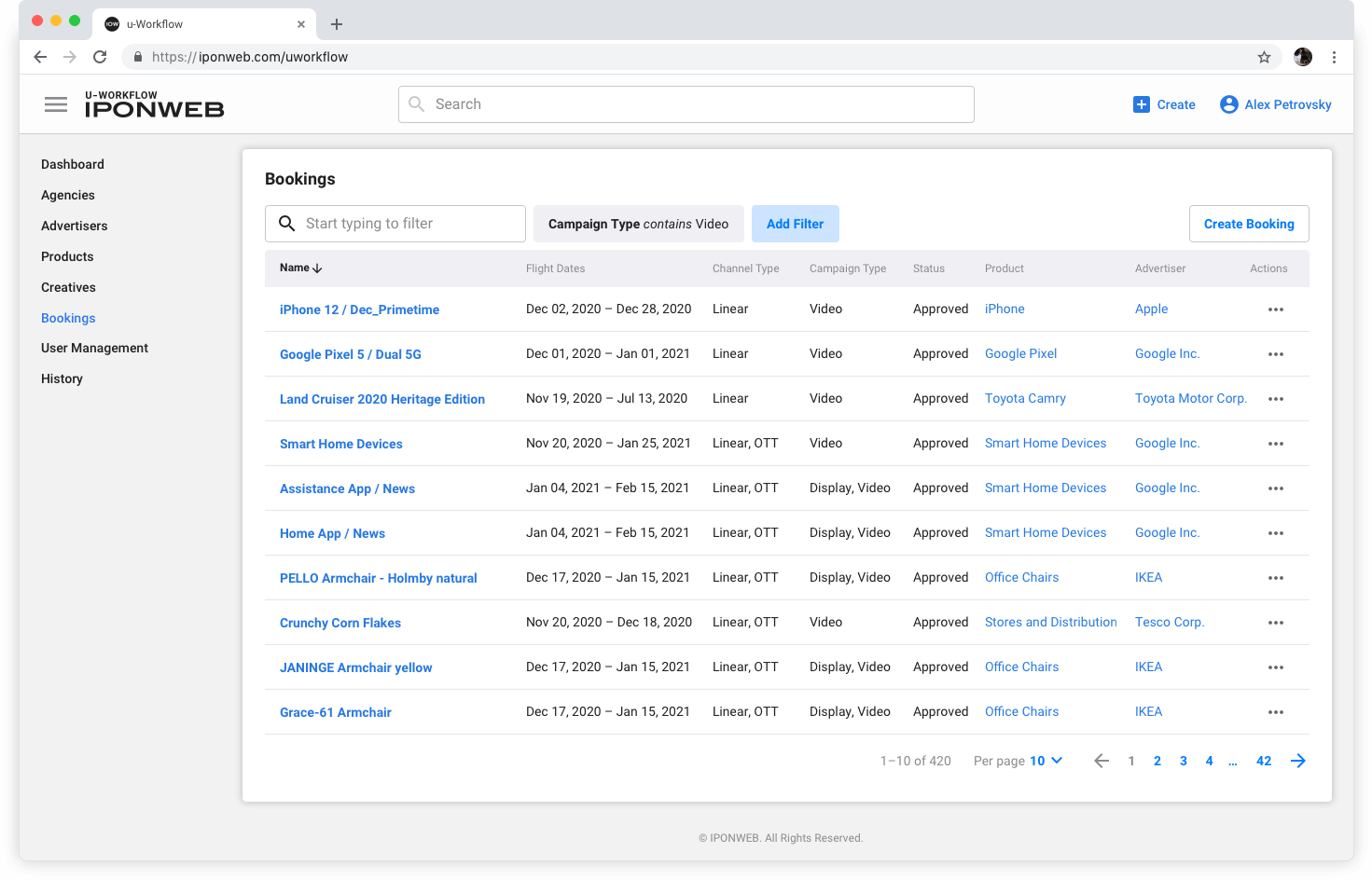Bookmark this page with the star icon
Screen dimensions: 1372x880
click(1264, 57)
